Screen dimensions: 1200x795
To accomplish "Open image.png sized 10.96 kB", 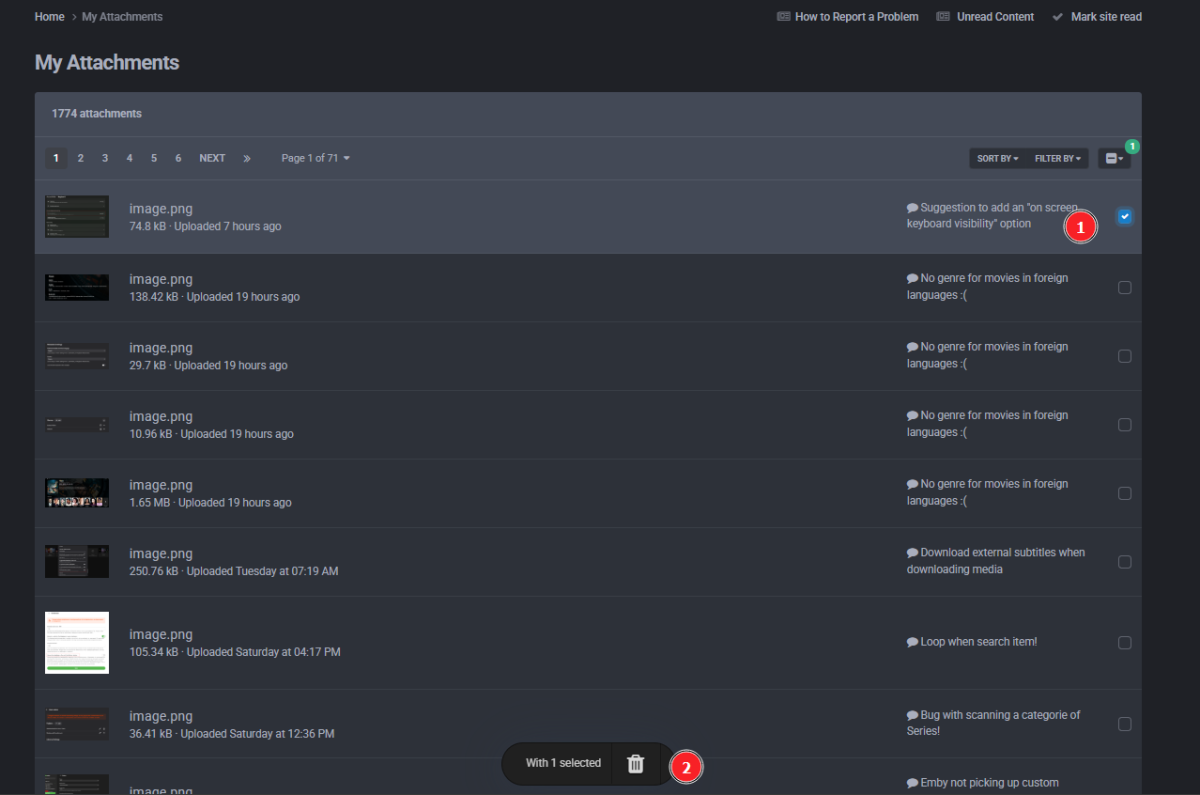I will click(x=160, y=416).
